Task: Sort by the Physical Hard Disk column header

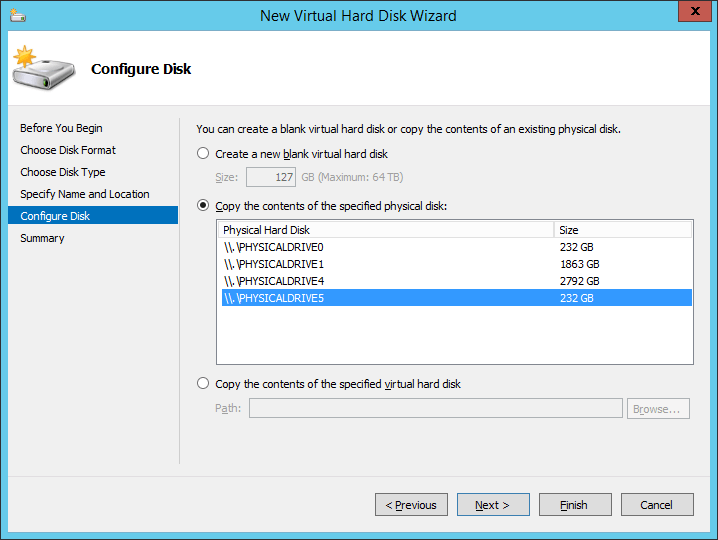Action: [386, 229]
